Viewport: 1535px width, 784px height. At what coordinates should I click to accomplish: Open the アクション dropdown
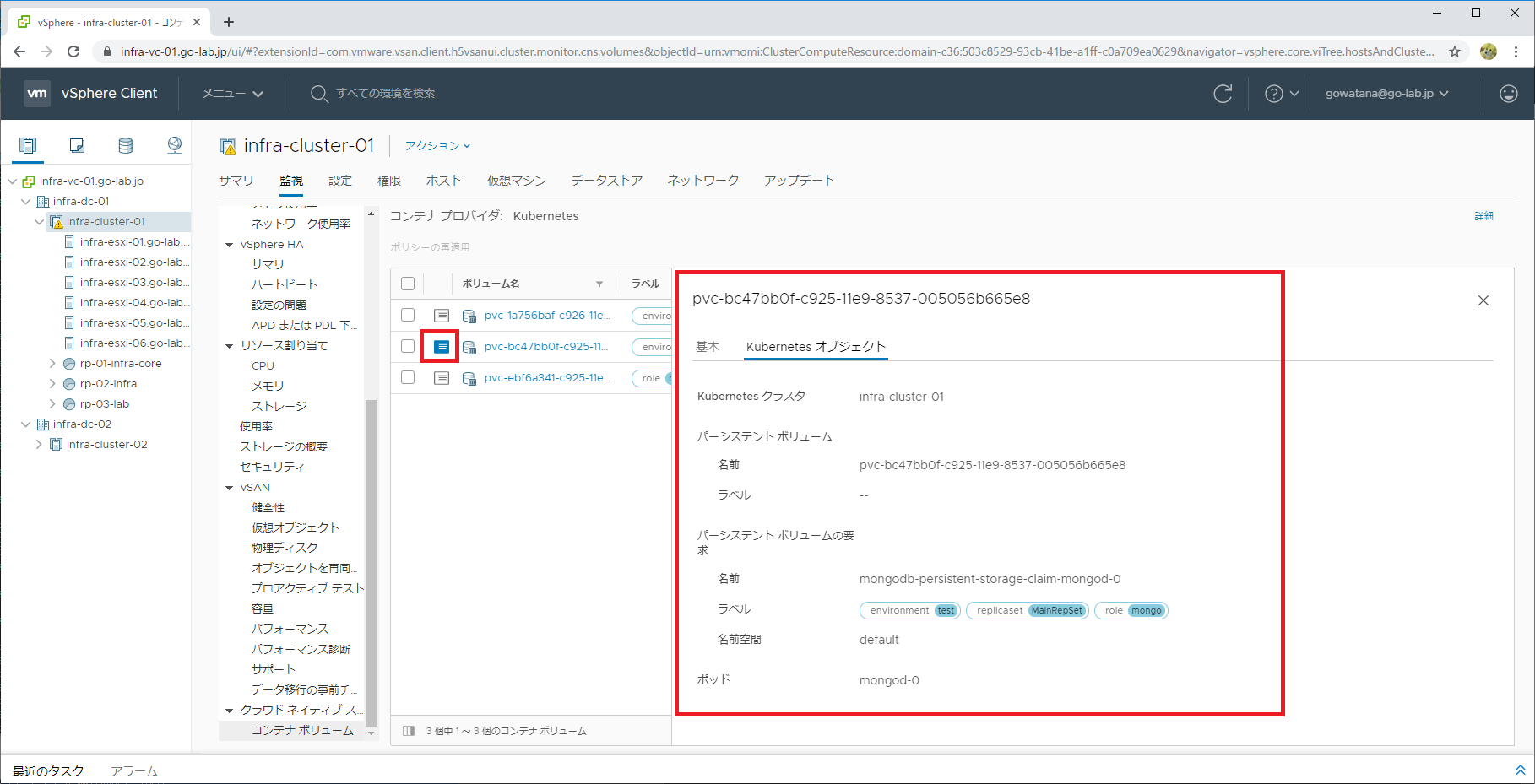point(437,146)
